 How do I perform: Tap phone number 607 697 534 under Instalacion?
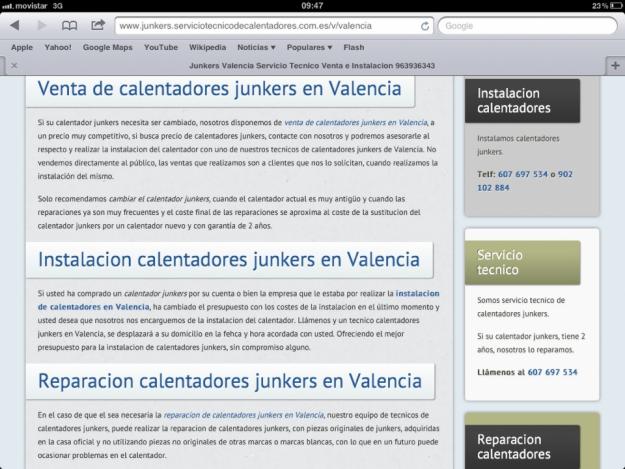[x=523, y=174]
